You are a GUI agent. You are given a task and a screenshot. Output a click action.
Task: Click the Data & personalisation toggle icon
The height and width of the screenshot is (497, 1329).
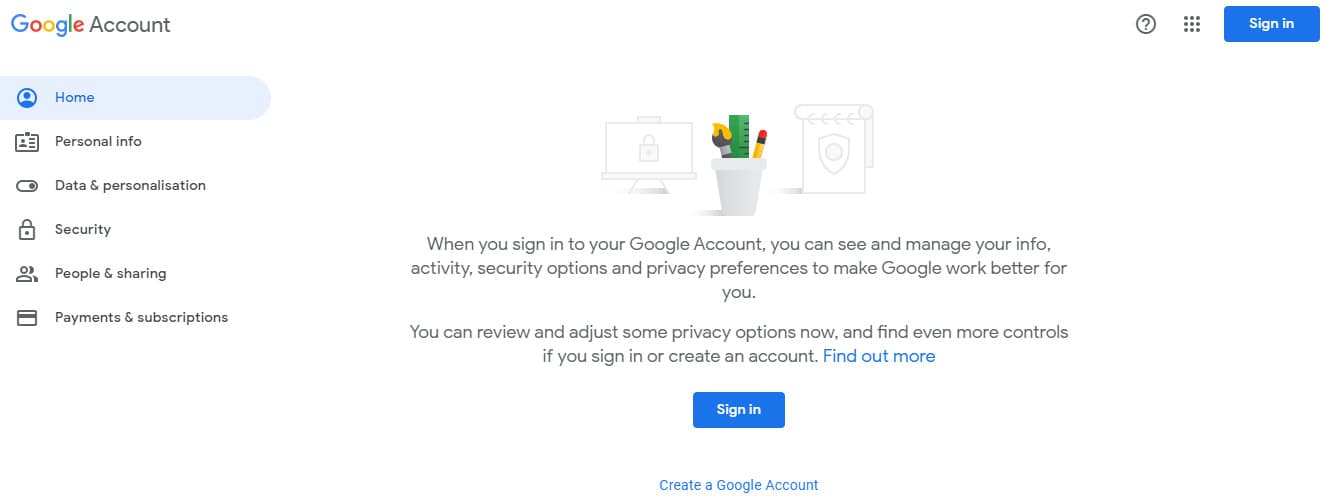click(27, 186)
